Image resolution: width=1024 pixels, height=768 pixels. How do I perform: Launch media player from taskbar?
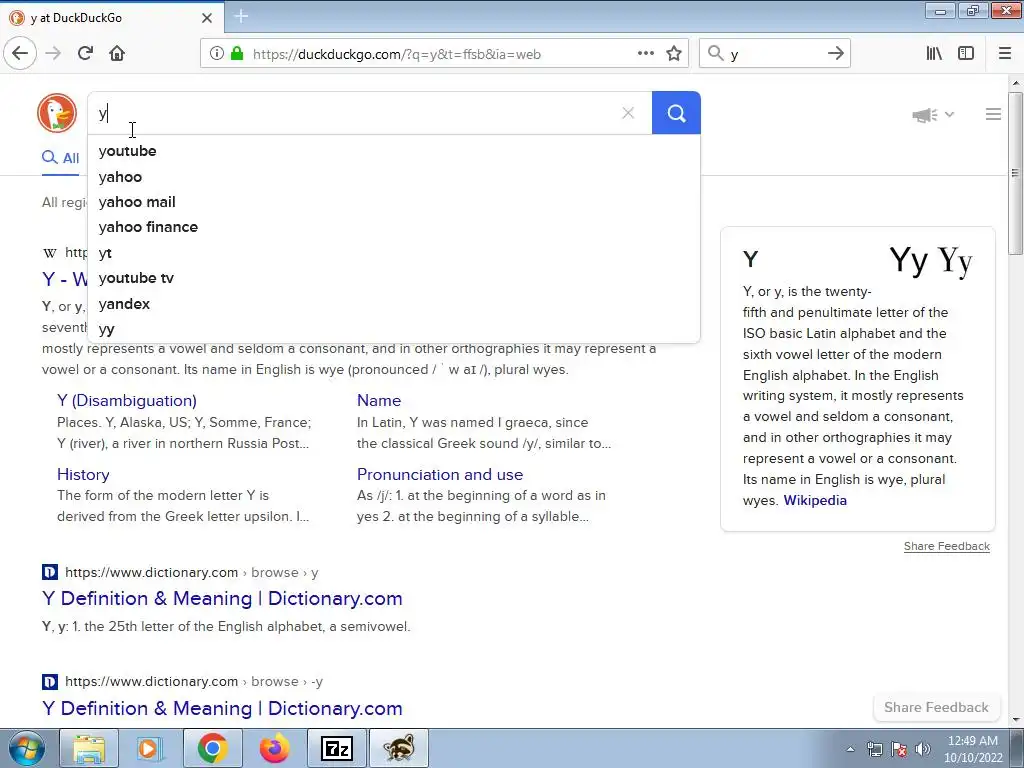150,748
